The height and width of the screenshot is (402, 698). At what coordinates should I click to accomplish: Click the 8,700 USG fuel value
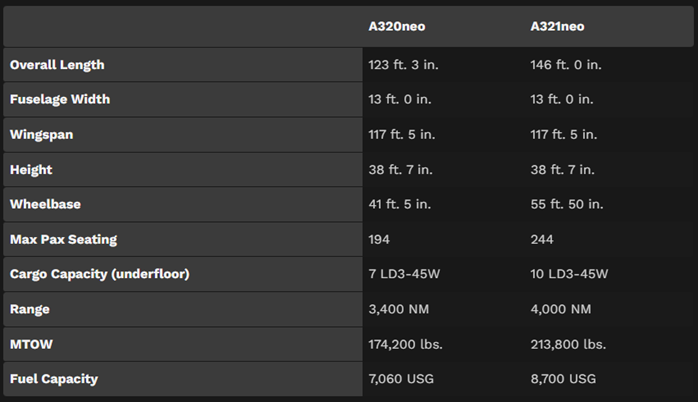coord(563,379)
